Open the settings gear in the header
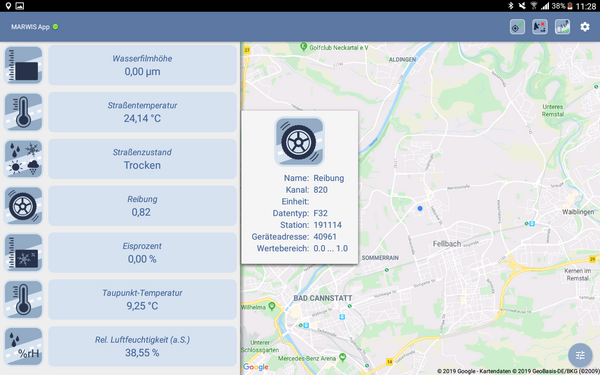600x375 pixels. pyautogui.click(x=585, y=27)
